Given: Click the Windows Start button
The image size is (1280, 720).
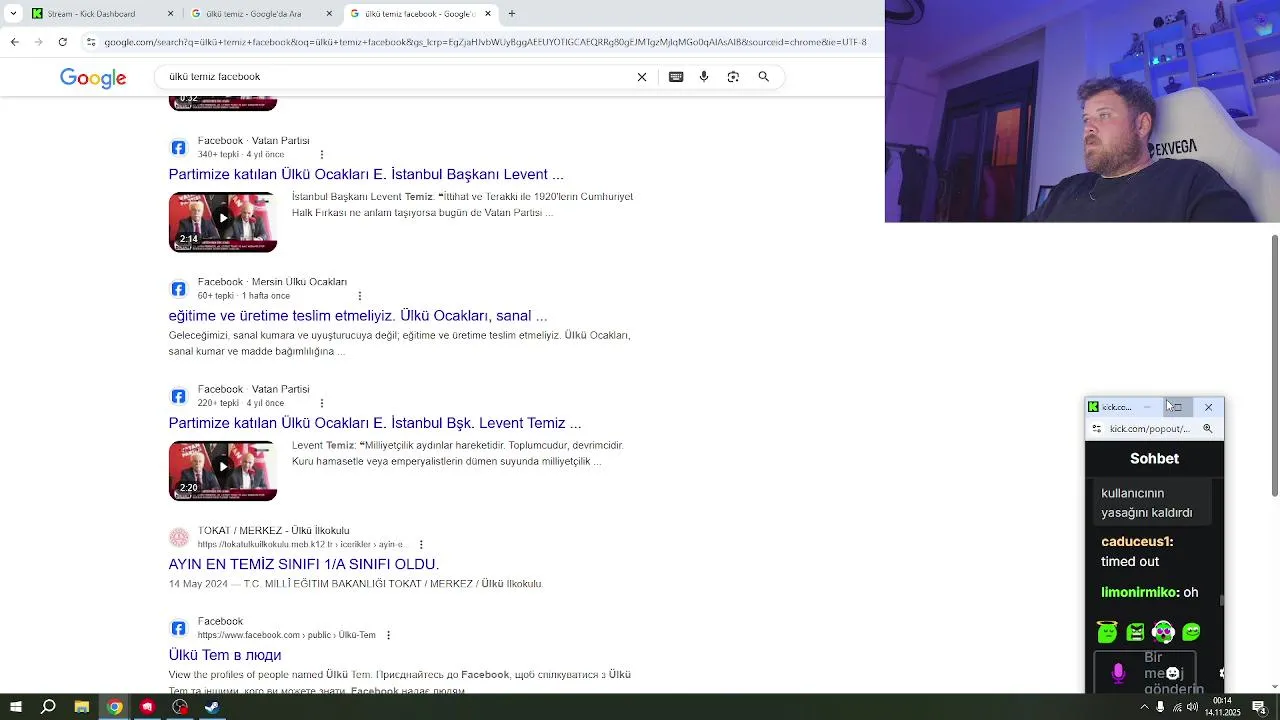Looking at the screenshot, I should (16, 707).
